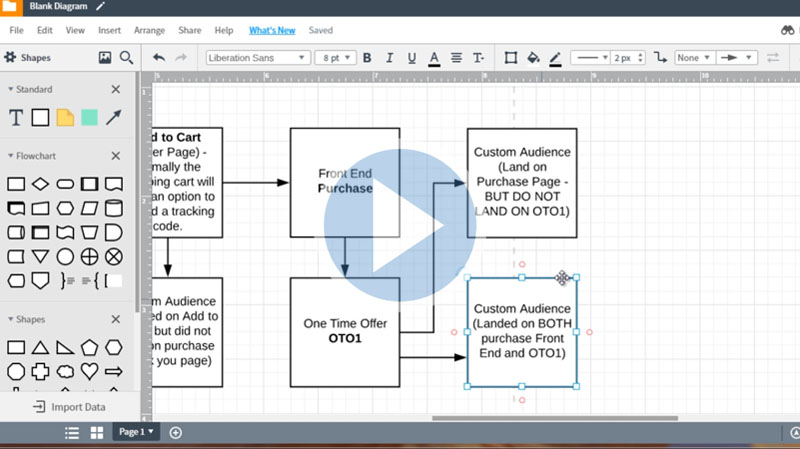The width and height of the screenshot is (800, 449).
Task: Click the Import Data button
Action: (69, 407)
